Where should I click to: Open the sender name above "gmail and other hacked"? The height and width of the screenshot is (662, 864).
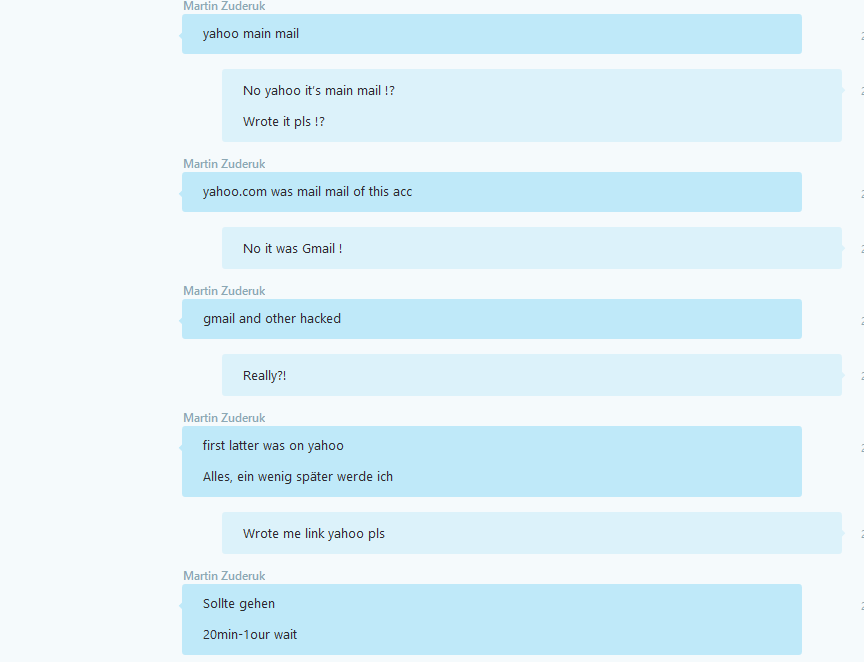click(224, 290)
